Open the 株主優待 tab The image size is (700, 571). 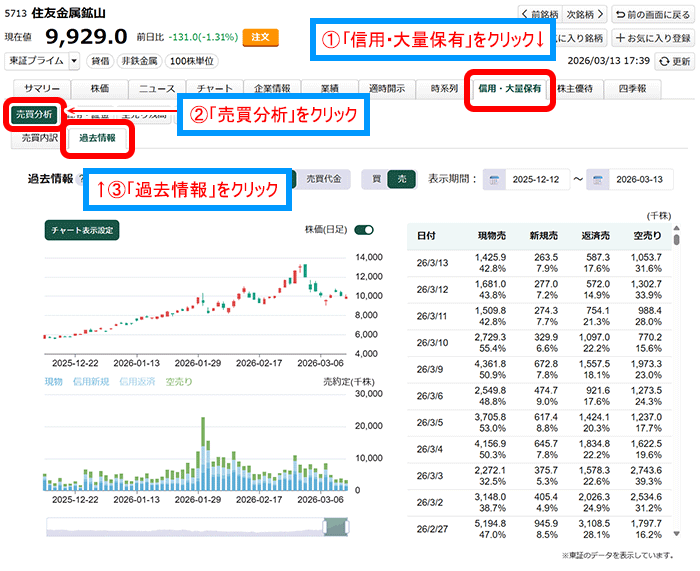575,89
